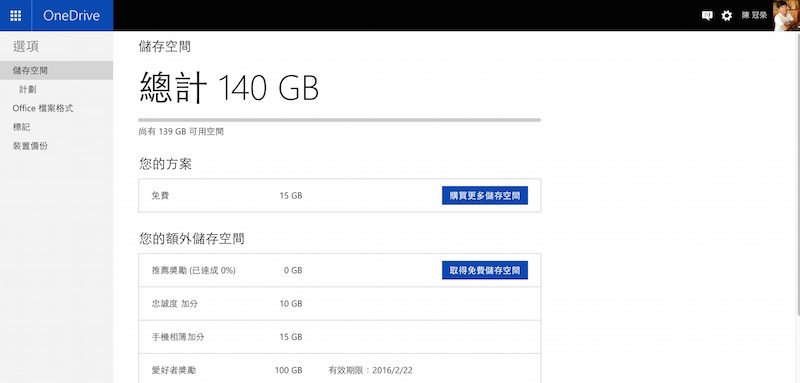Click the 手機相簿加分 row label
Image resolution: width=800 pixels, height=383 pixels.
[178, 337]
